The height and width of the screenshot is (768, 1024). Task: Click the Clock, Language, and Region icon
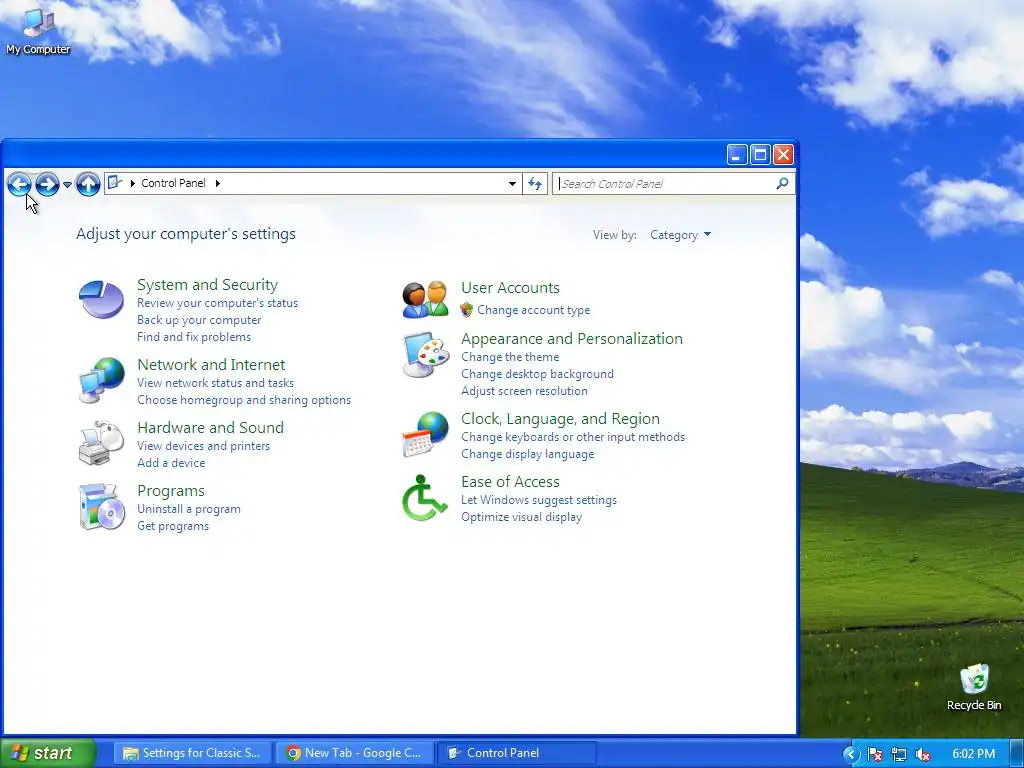tap(425, 434)
